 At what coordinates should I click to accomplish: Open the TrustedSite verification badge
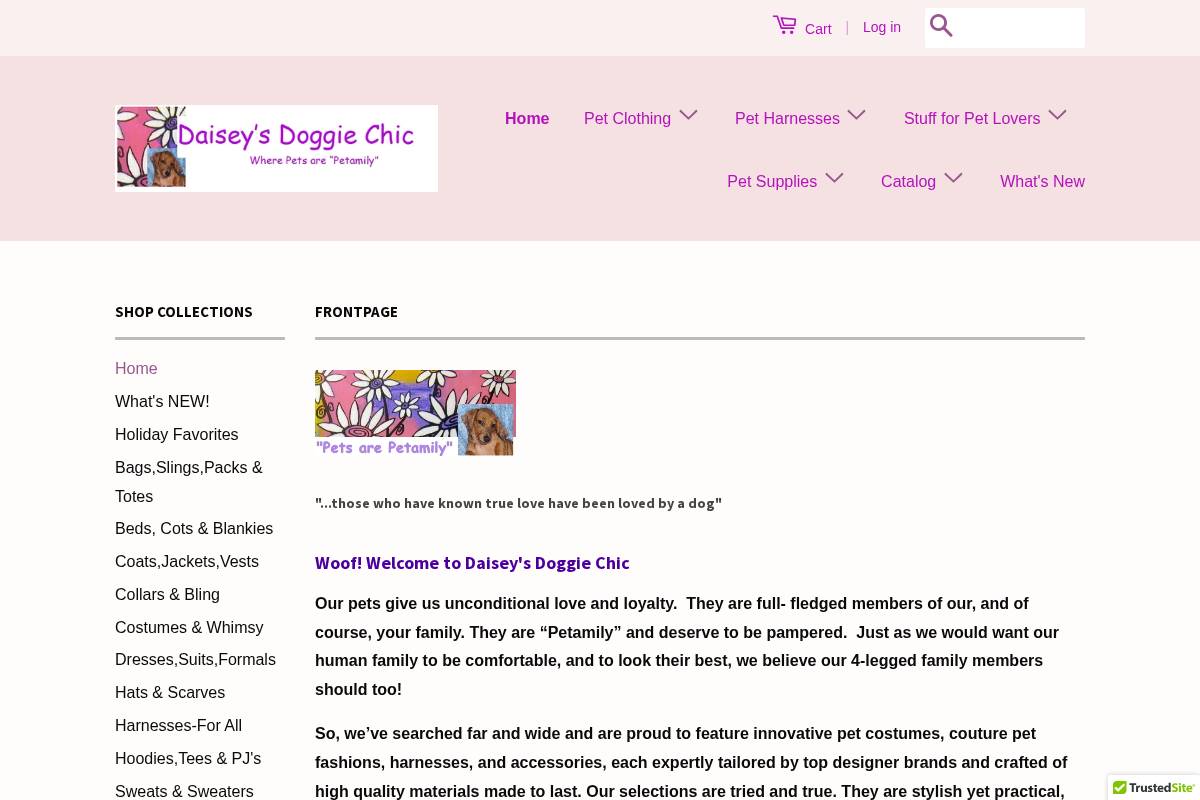pos(1154,788)
